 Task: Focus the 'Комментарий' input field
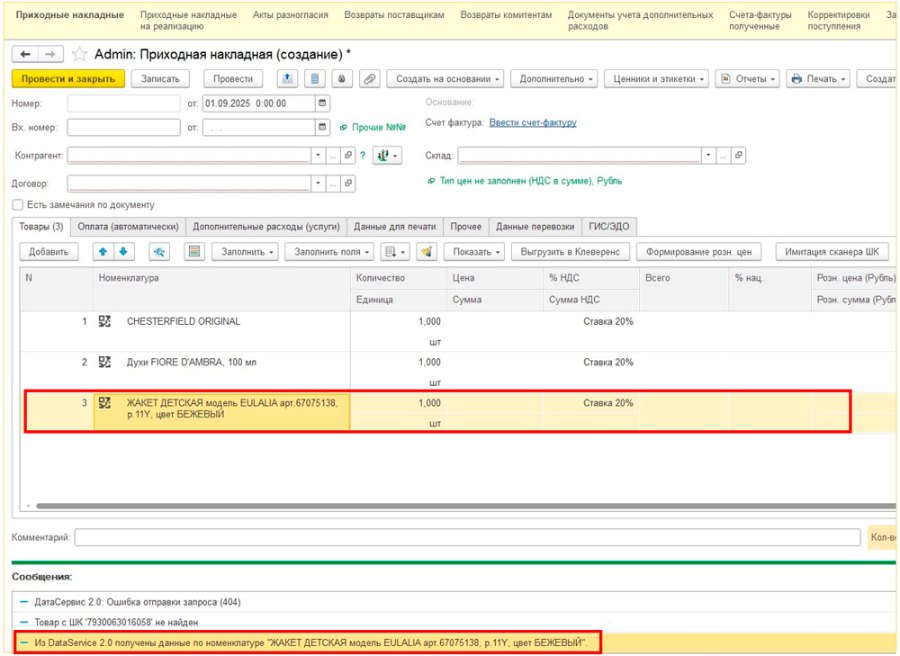click(467, 537)
